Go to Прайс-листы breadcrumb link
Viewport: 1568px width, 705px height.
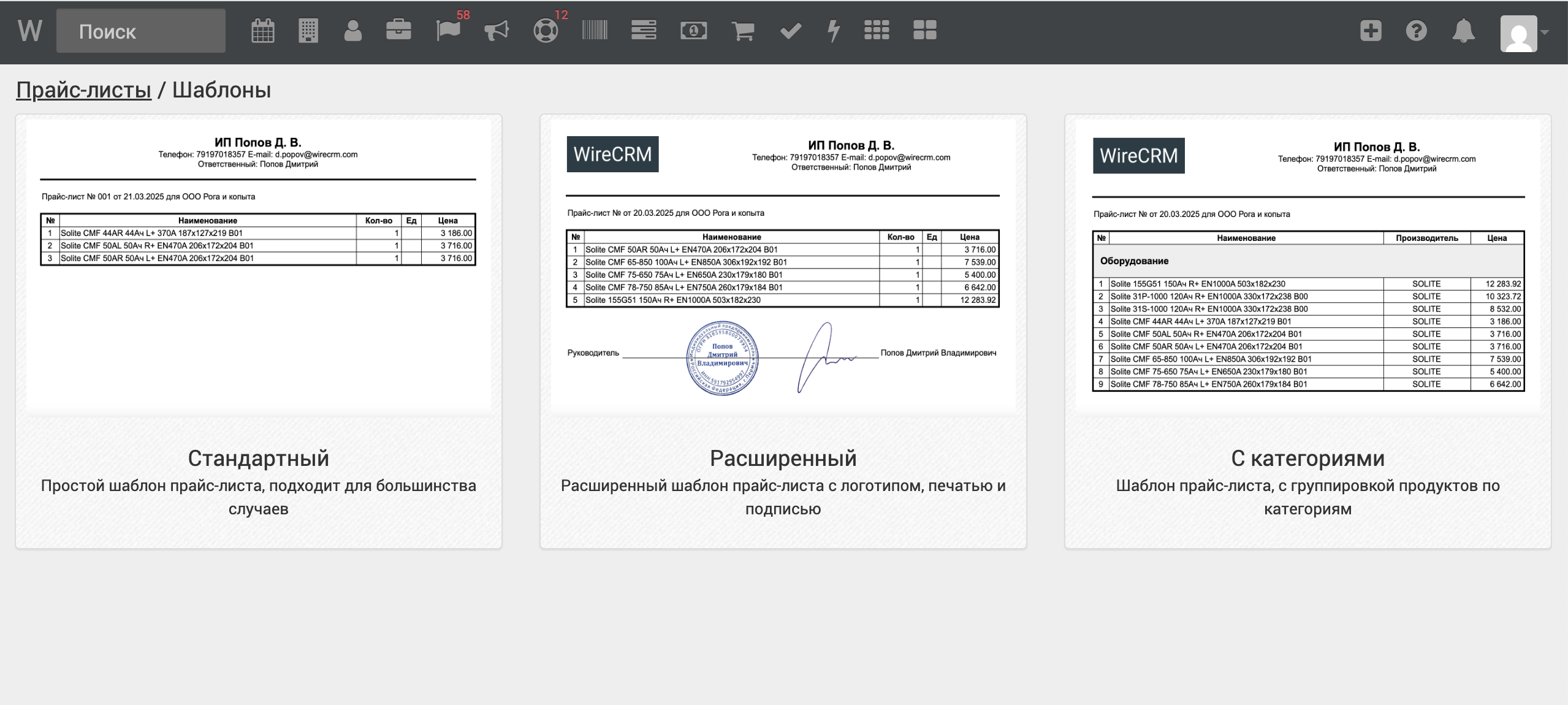pyautogui.click(x=83, y=90)
